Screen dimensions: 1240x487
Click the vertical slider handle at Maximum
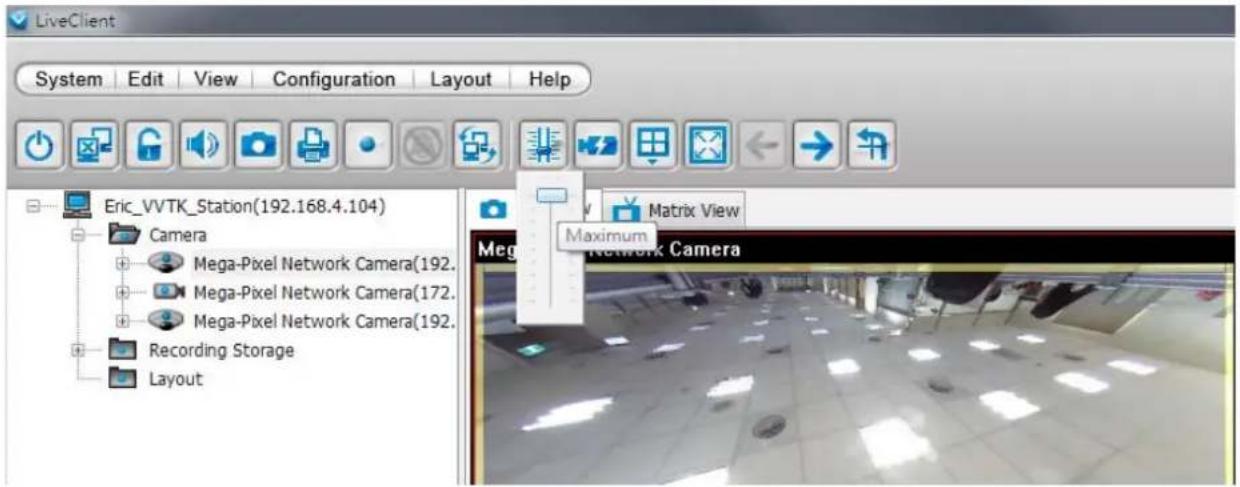tap(551, 196)
